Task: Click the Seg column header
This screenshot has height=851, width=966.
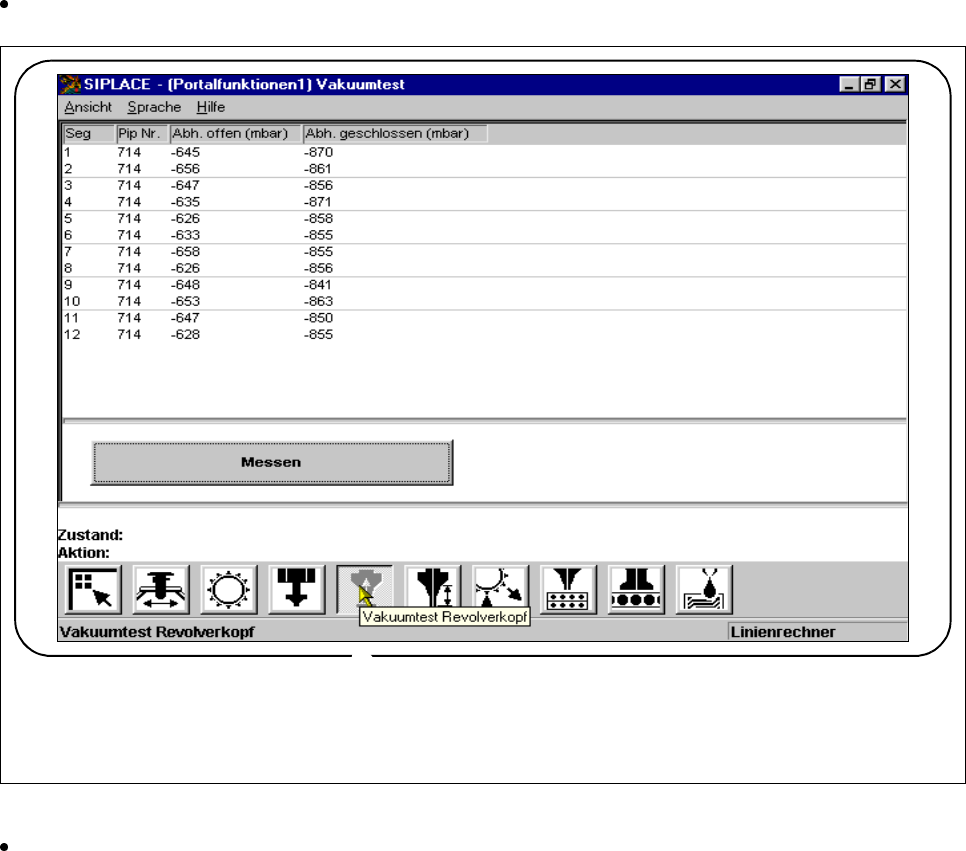Action: 89,134
